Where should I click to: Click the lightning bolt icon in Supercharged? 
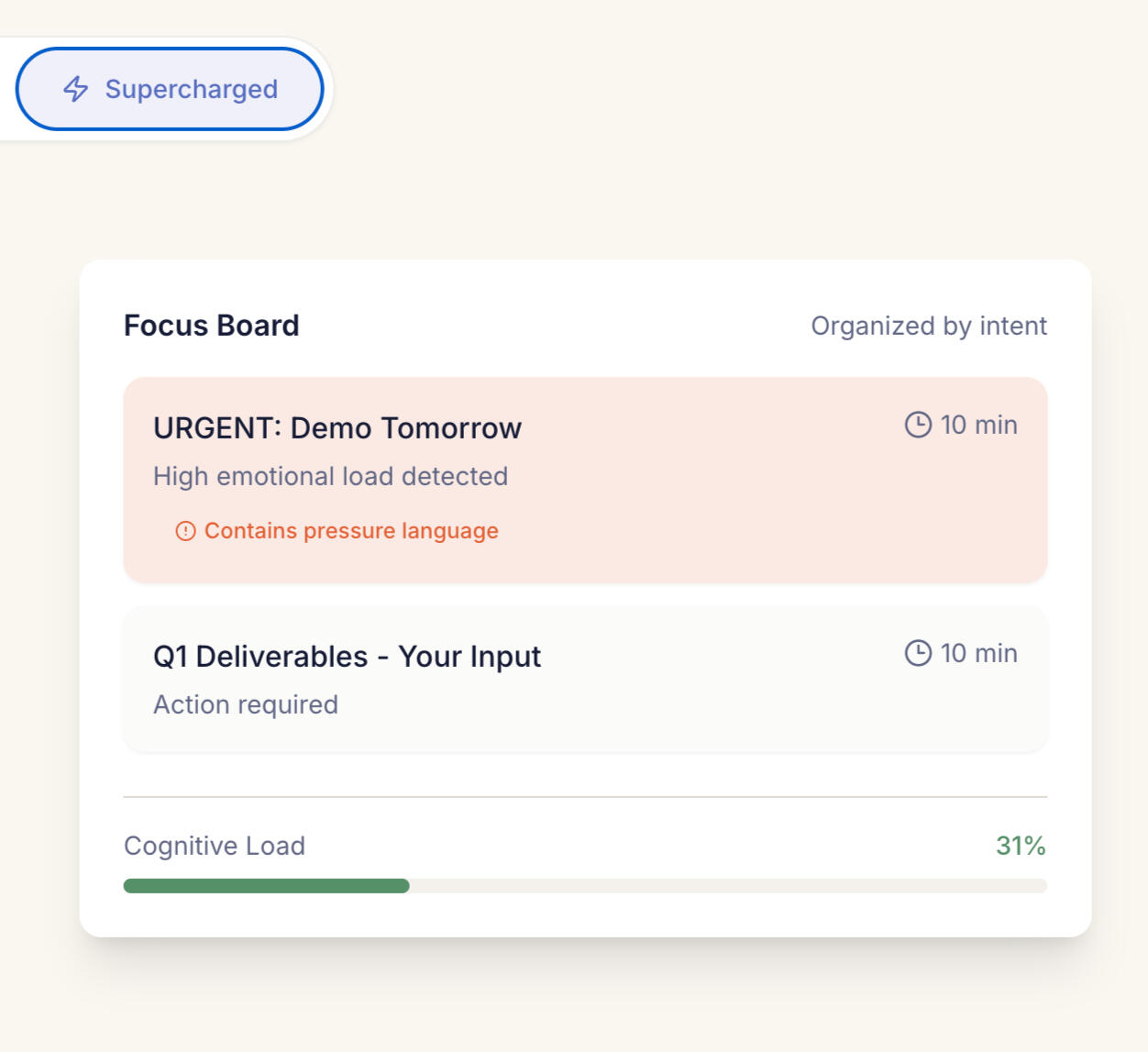[x=76, y=89]
